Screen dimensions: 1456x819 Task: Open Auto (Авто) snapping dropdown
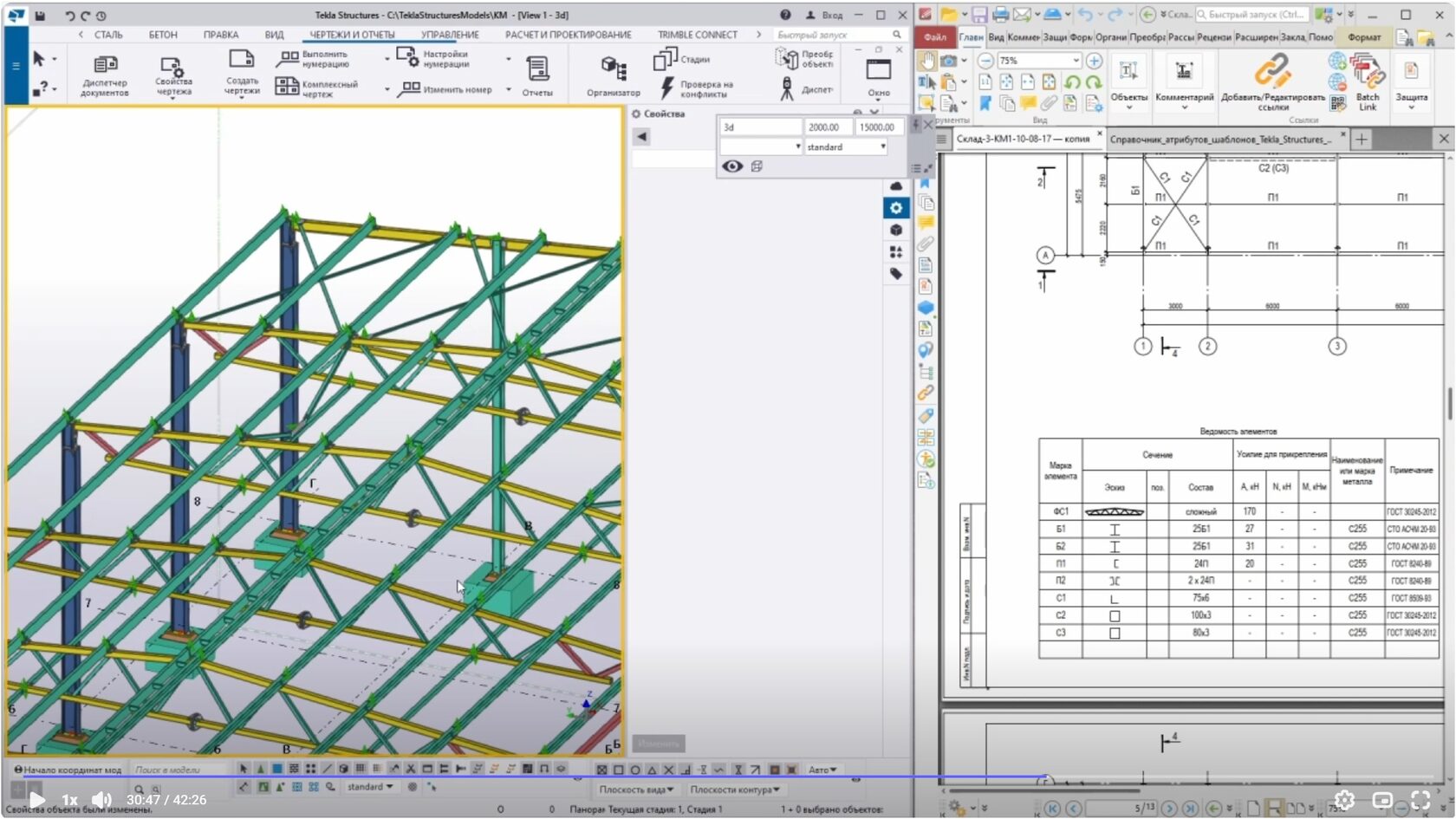click(822, 770)
